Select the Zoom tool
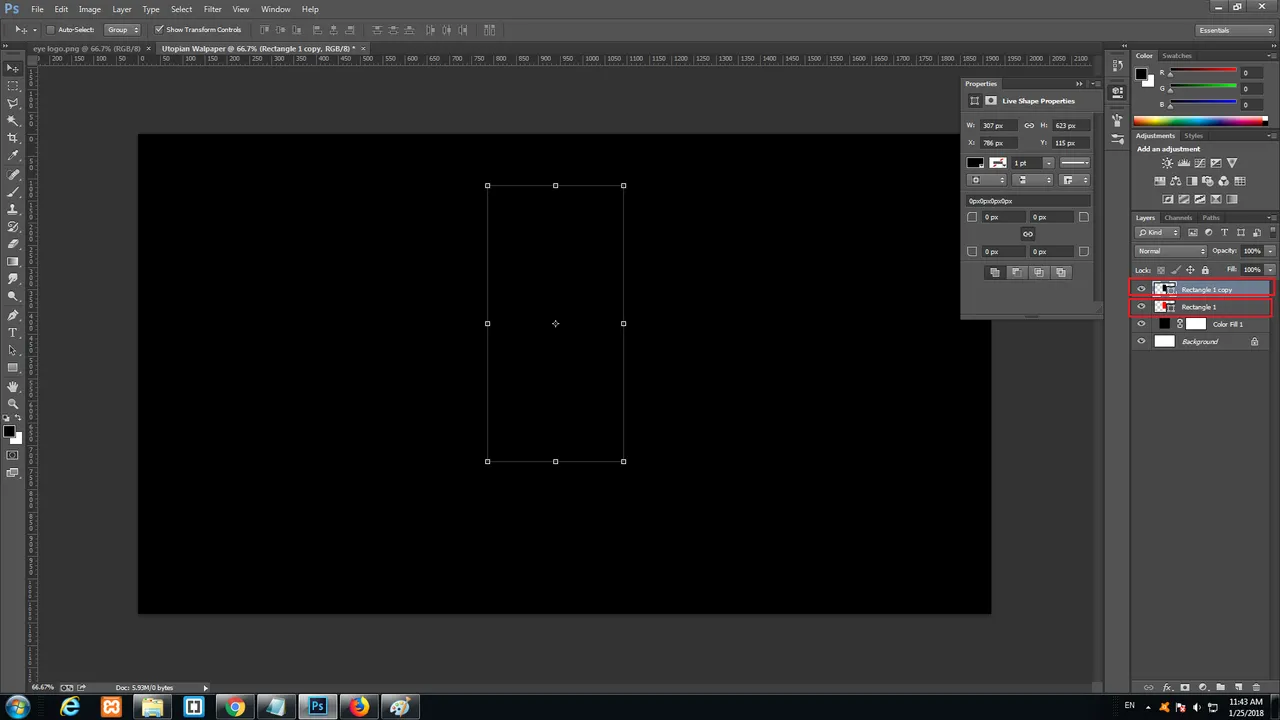 pos(13,404)
